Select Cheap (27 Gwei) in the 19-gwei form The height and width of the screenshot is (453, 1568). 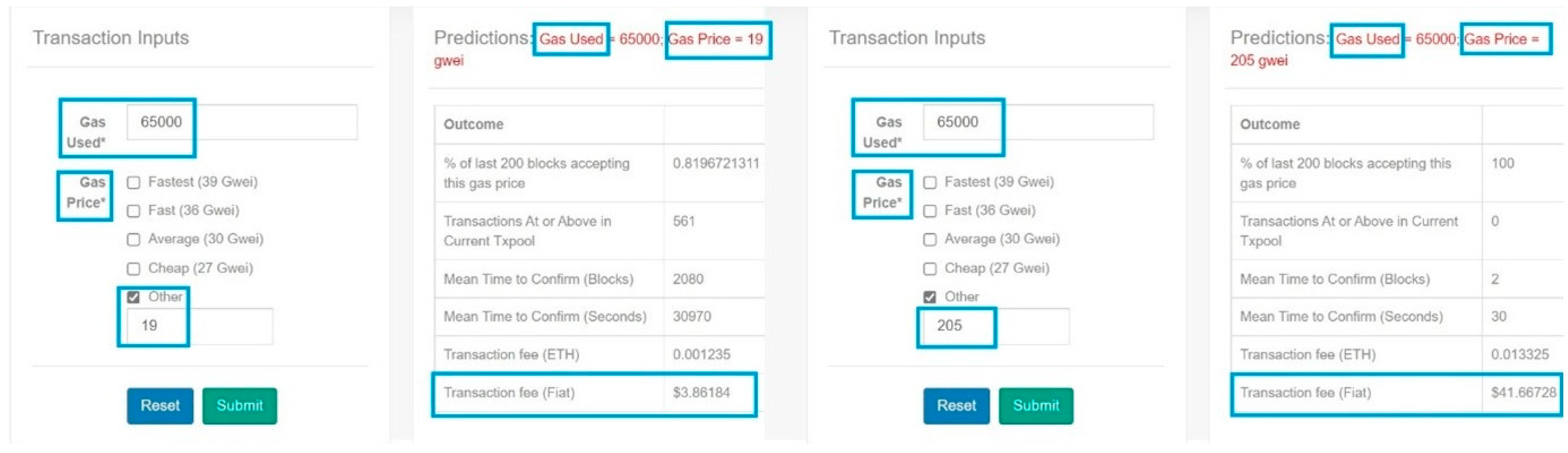click(133, 269)
